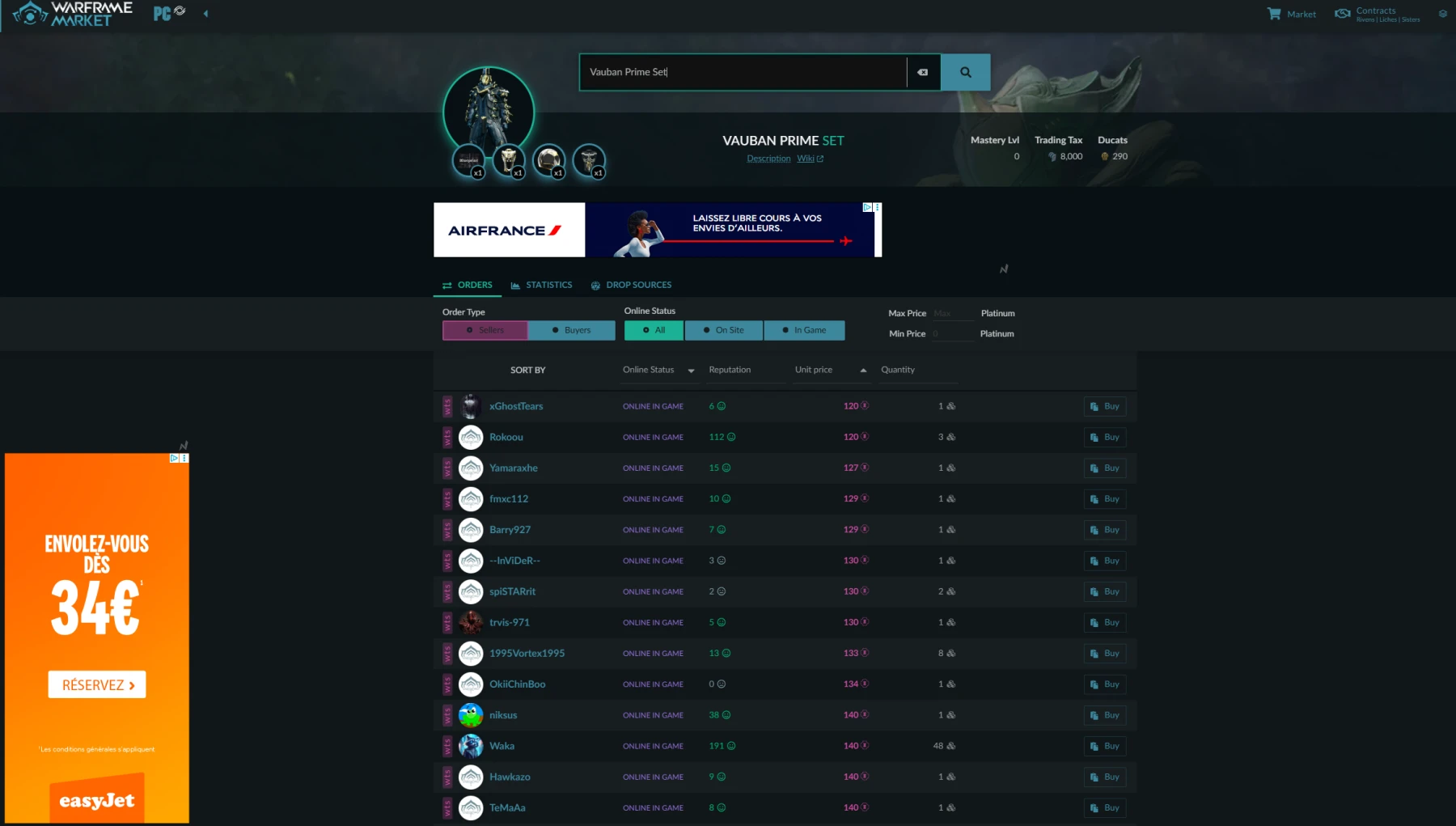Buy from seller Rokoou
Image resolution: width=1456 pixels, height=826 pixels.
(x=1104, y=437)
